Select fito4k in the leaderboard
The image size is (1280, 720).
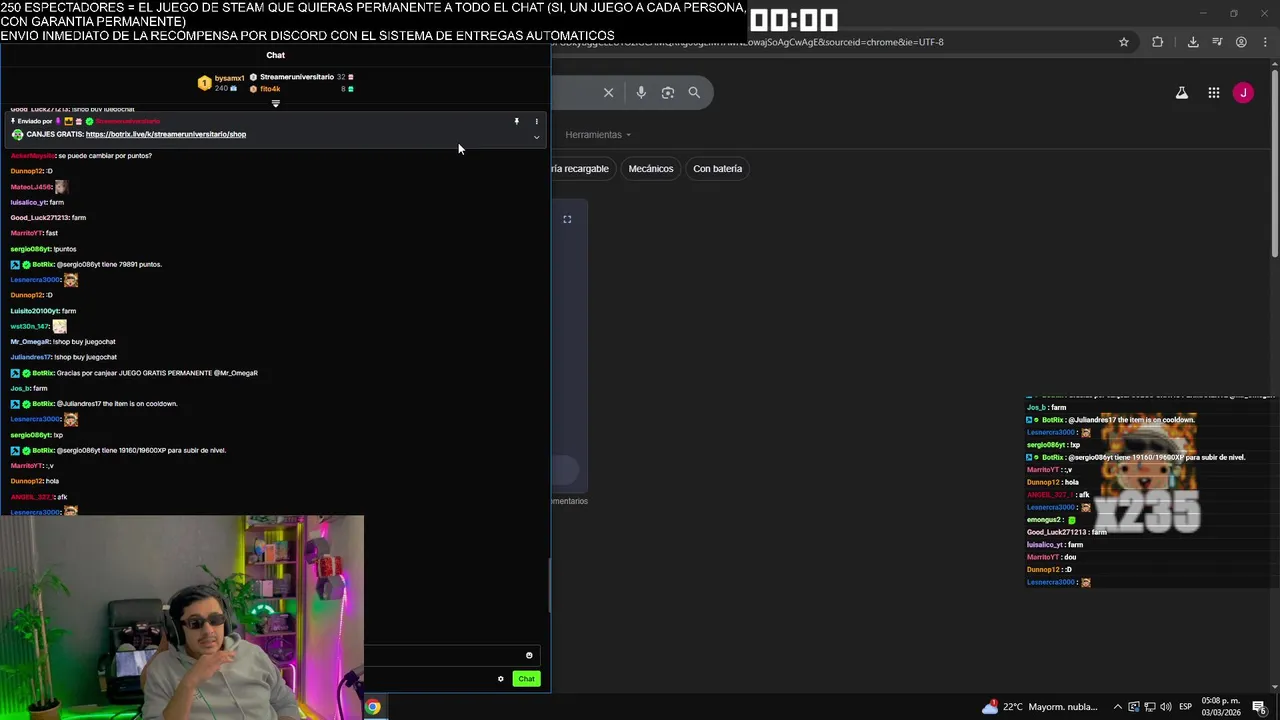(x=270, y=89)
